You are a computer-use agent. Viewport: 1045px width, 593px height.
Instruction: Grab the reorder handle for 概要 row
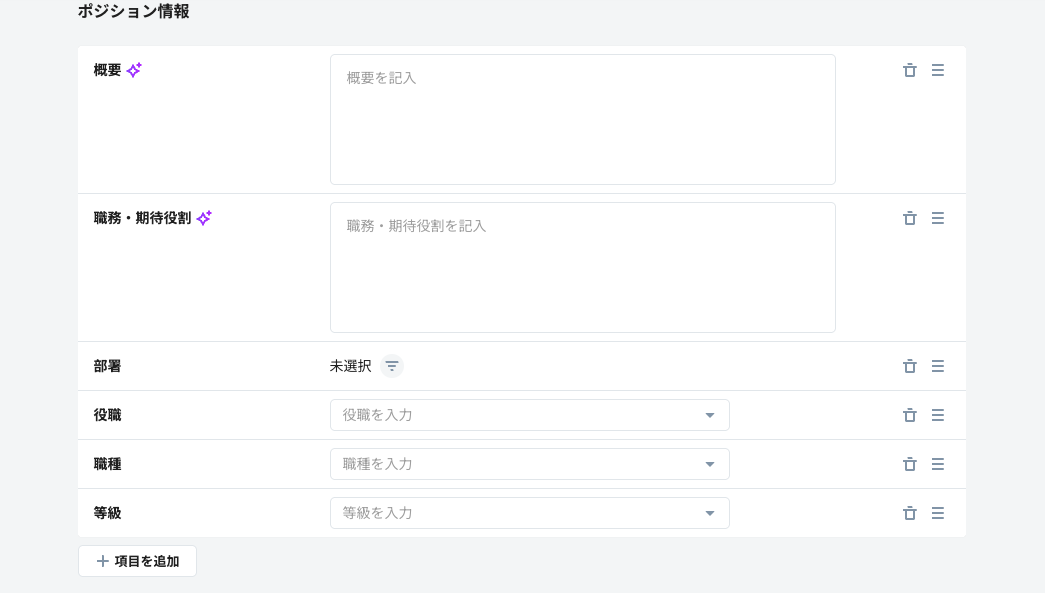click(938, 70)
